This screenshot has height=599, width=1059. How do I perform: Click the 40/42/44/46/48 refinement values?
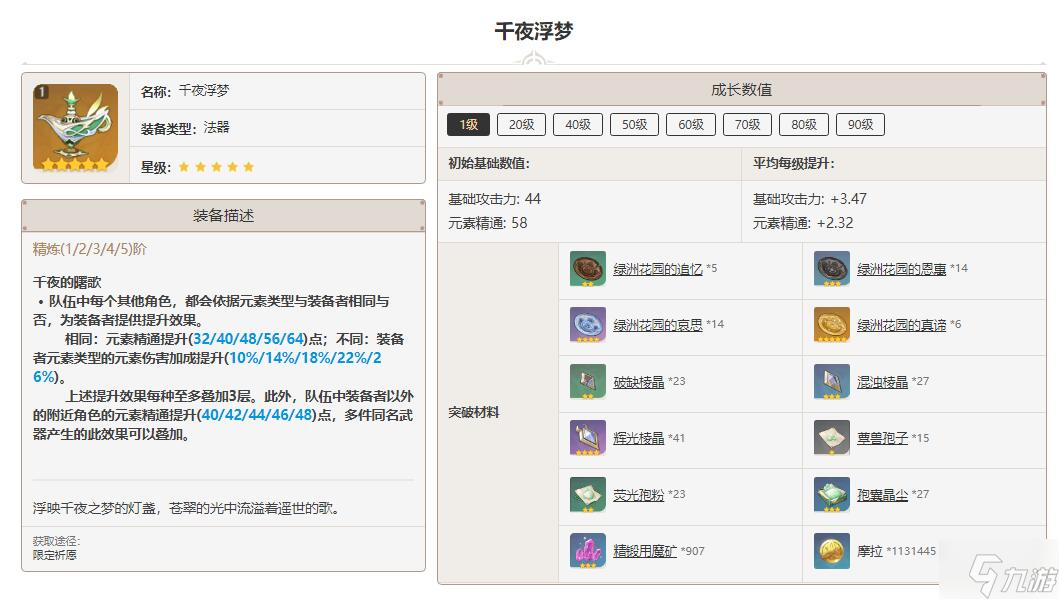click(x=257, y=414)
